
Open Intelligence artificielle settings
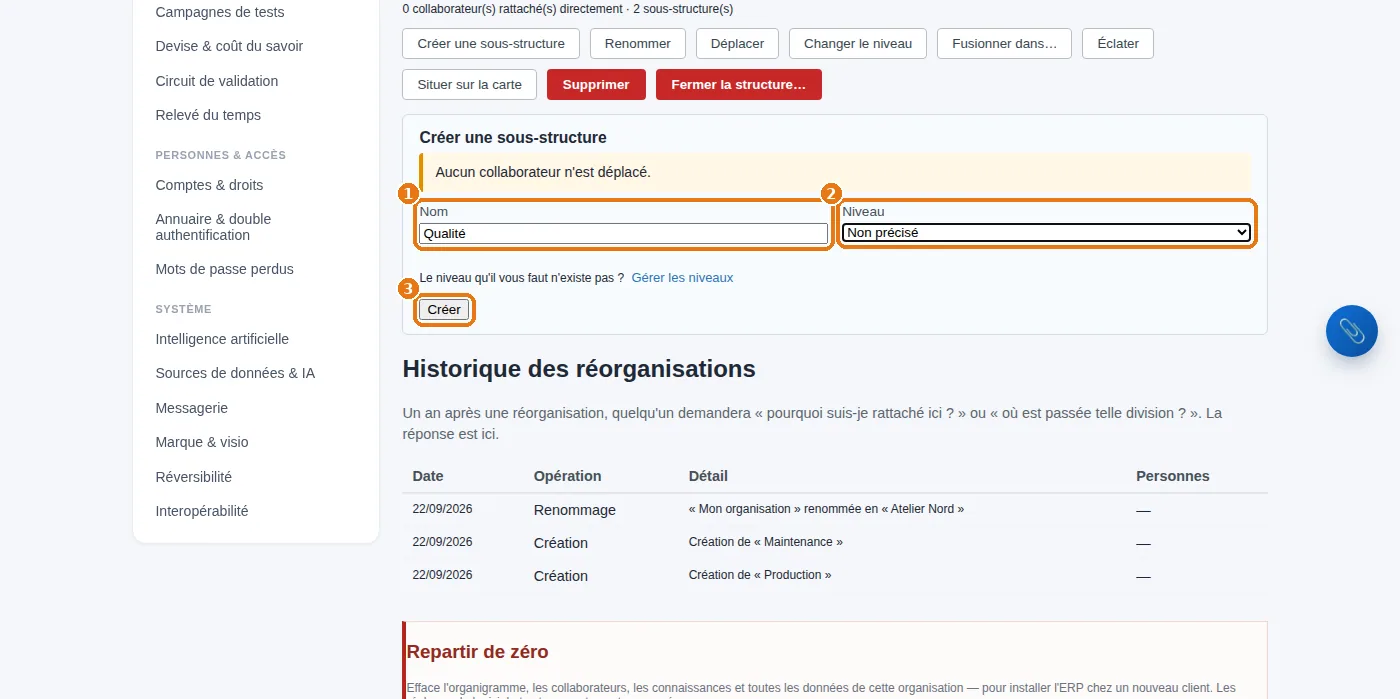pos(222,339)
